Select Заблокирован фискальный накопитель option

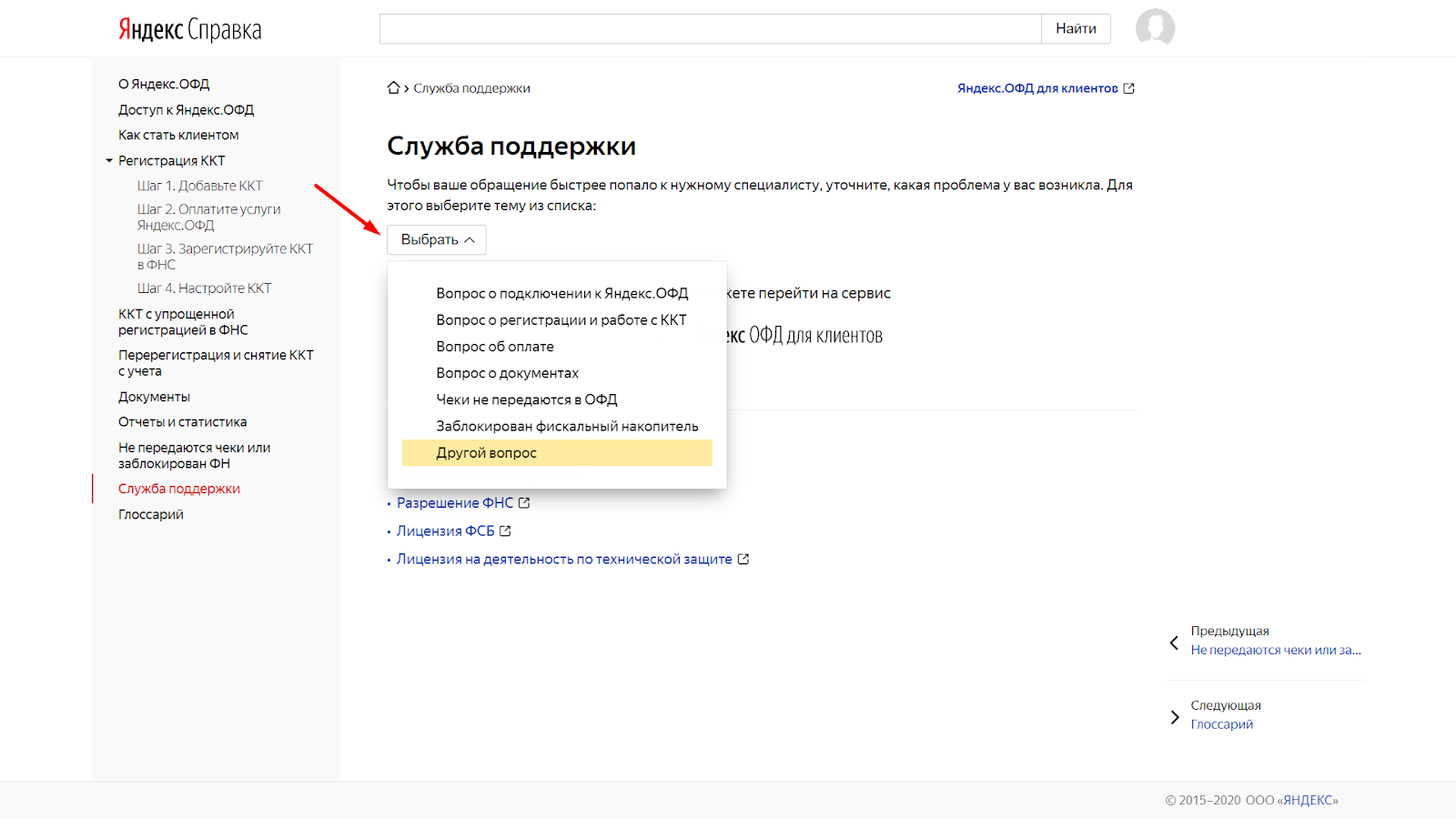pyautogui.click(x=557, y=426)
